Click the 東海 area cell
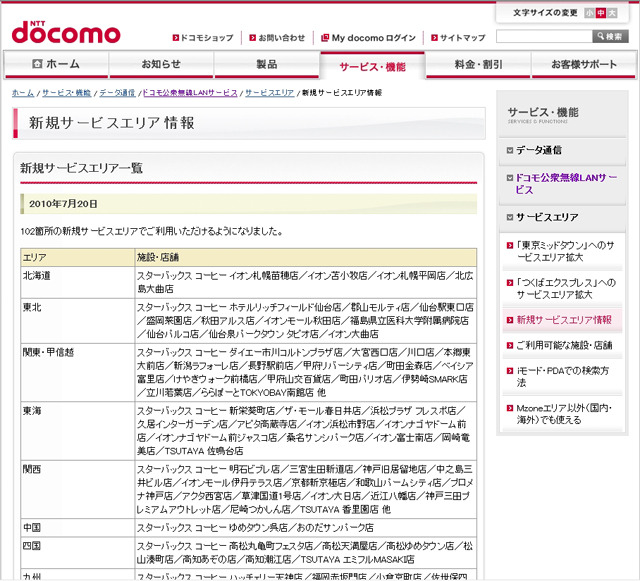This screenshot has height=581, width=640. (78, 431)
